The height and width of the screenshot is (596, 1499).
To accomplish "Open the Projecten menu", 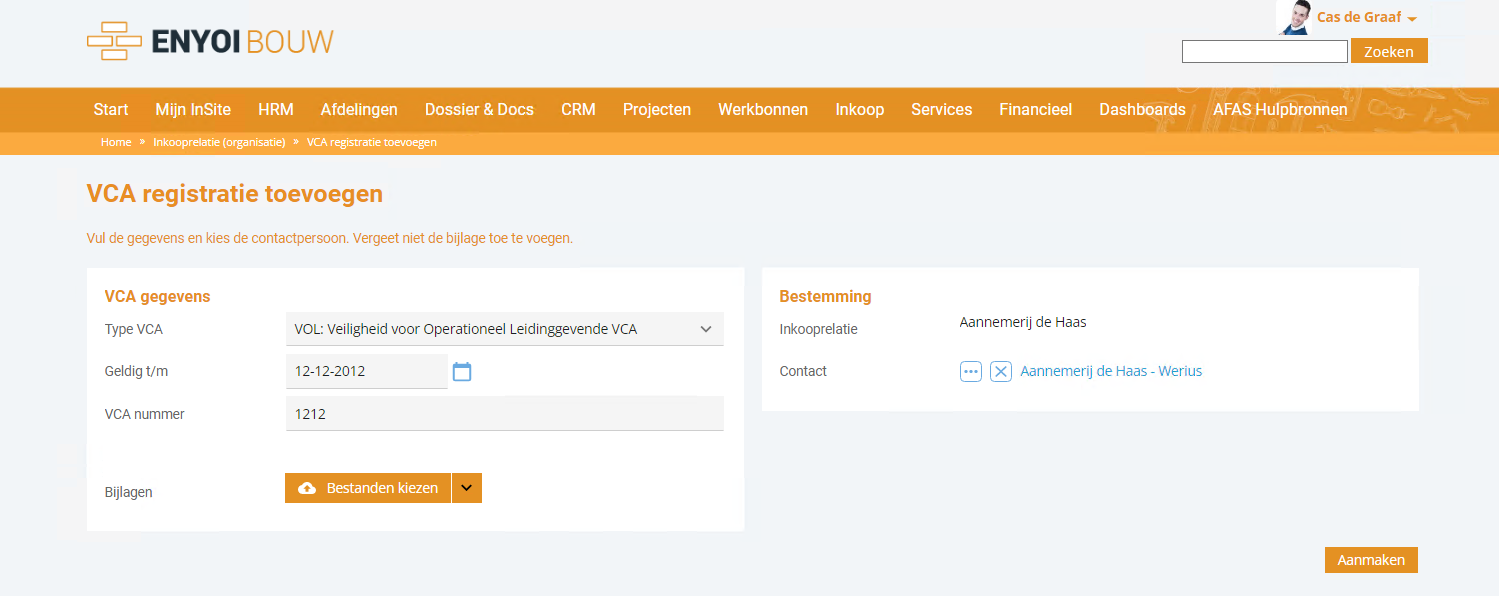I will pos(657,109).
